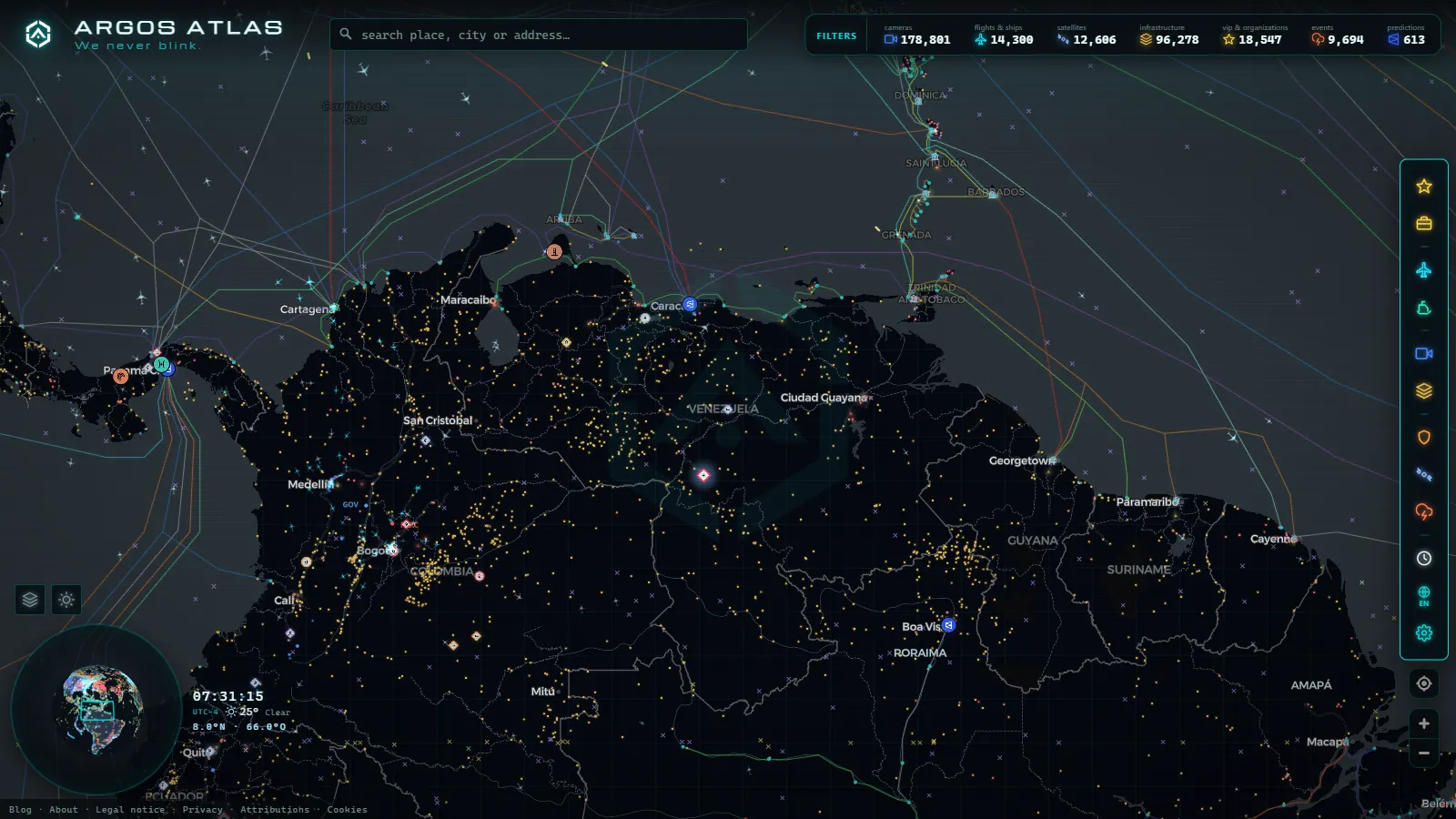This screenshot has height=819, width=1456.
Task: Select the ship icon in the sidebar
Action: [x=1424, y=308]
